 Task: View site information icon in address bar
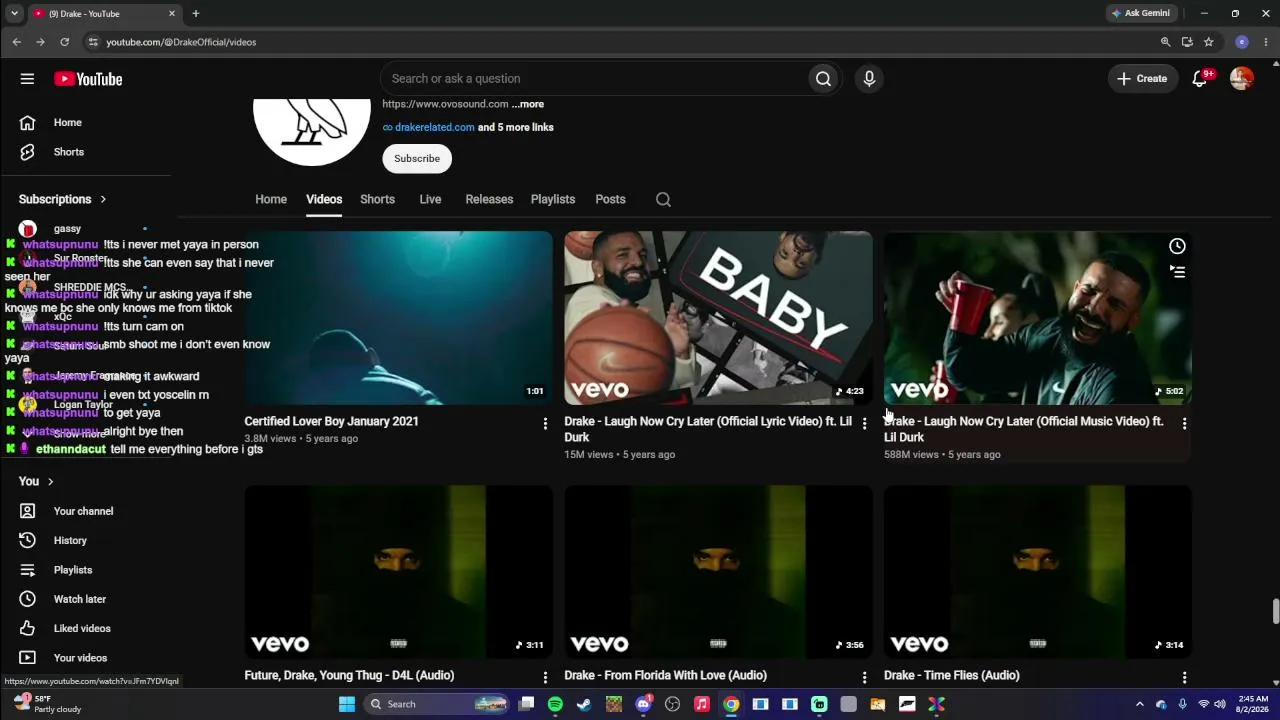tap(93, 42)
